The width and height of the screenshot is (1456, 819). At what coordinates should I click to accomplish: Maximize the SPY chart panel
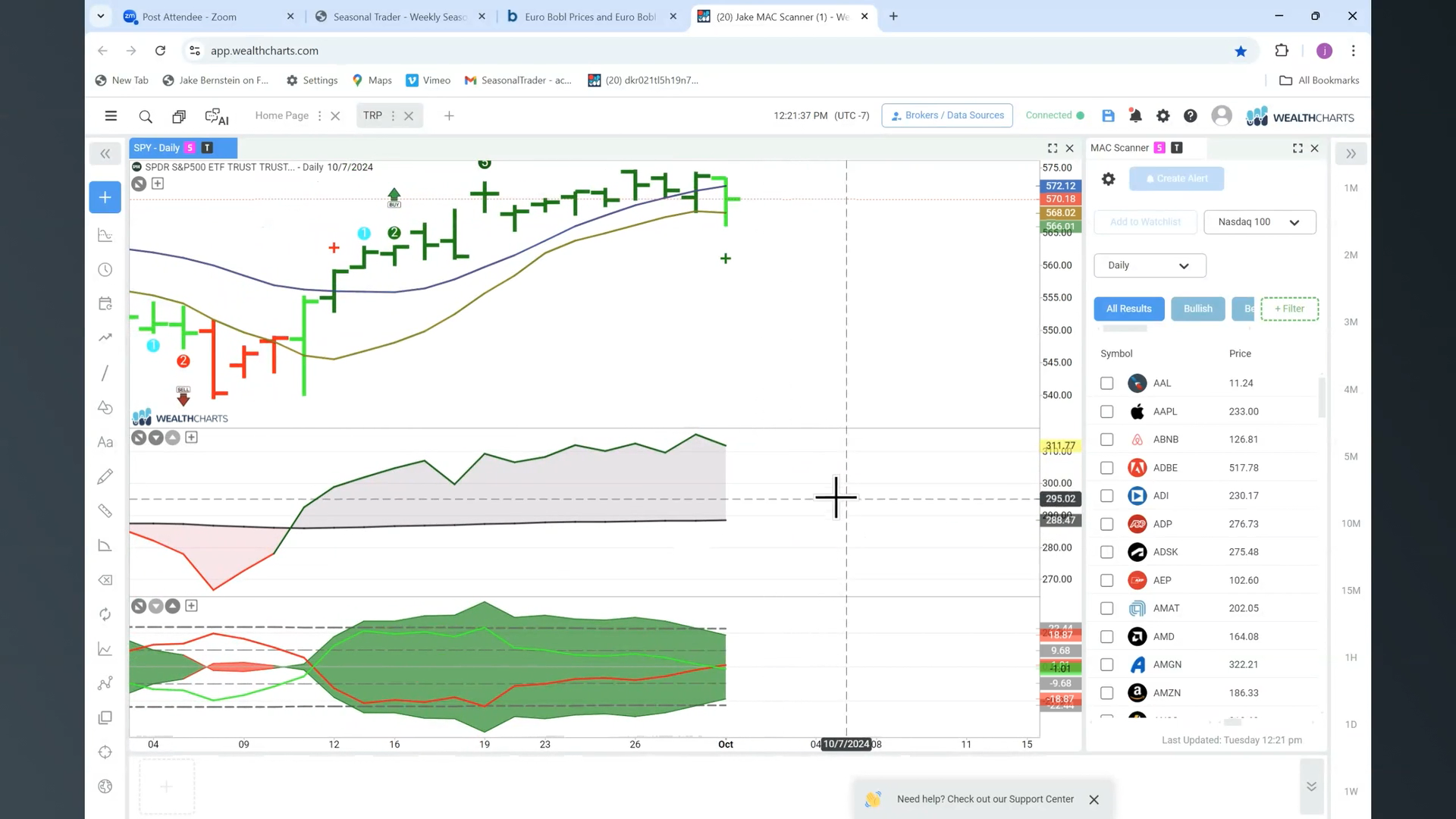point(1053,148)
